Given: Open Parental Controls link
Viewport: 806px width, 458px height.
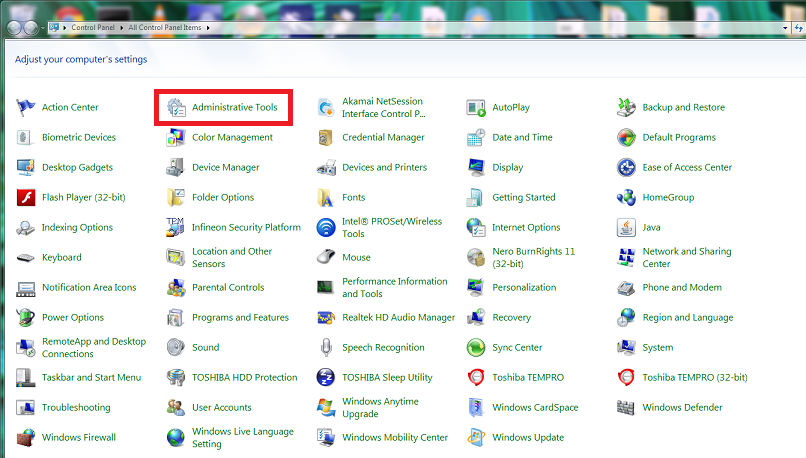Looking at the screenshot, I should [x=228, y=287].
